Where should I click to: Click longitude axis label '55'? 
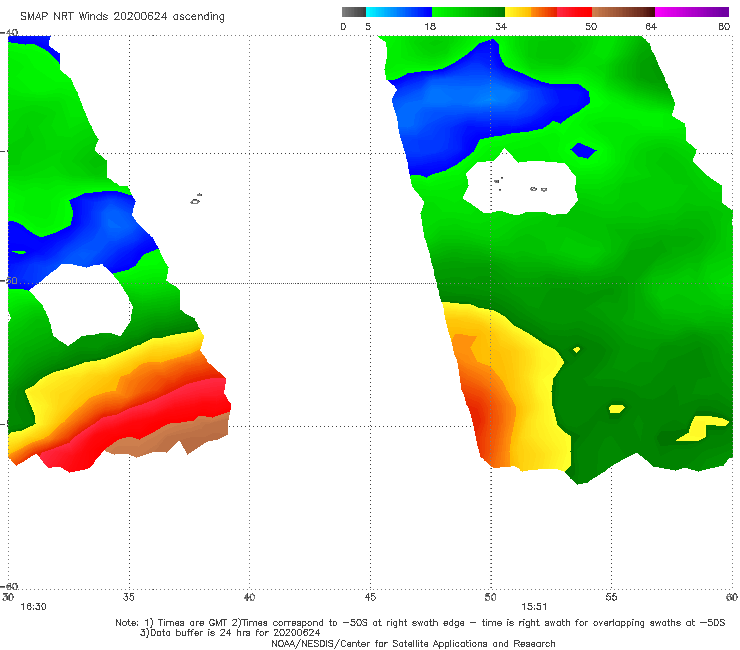(x=611, y=597)
